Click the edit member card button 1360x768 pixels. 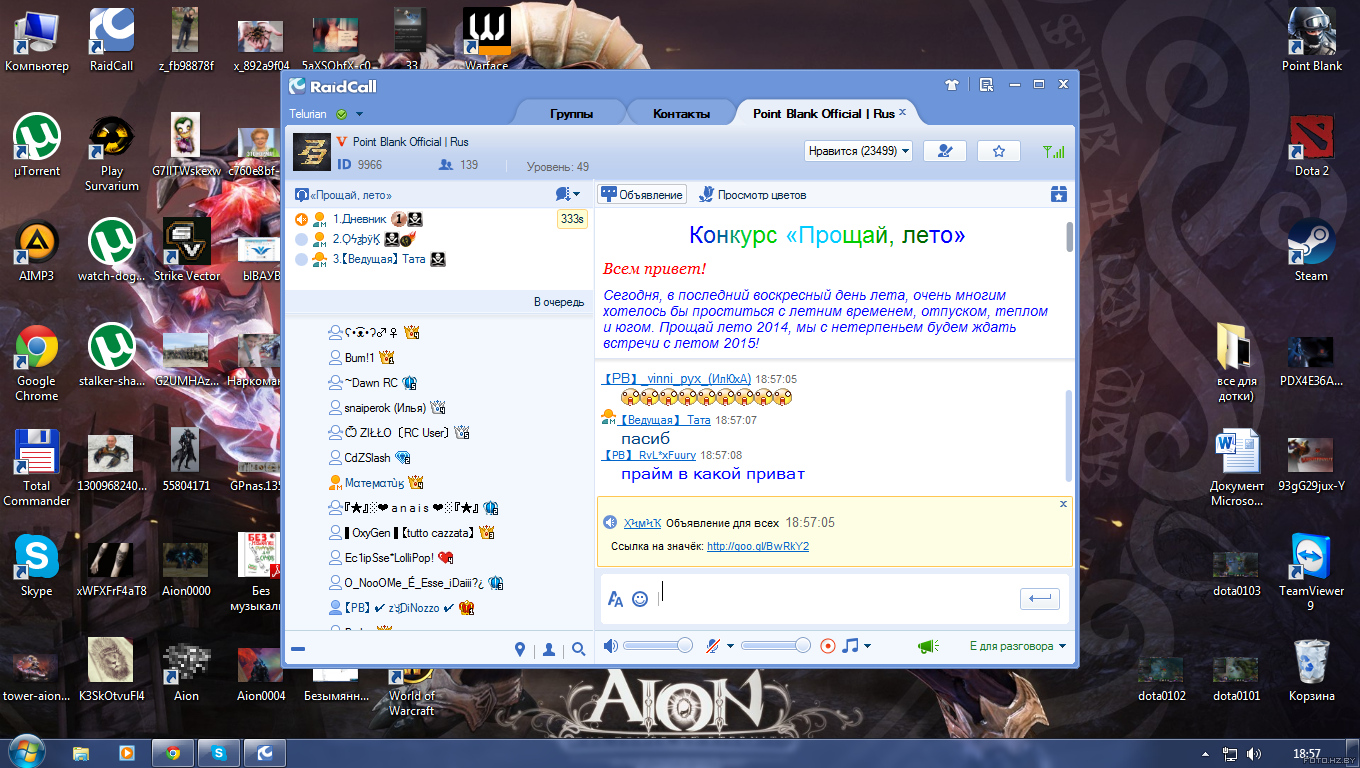point(944,151)
